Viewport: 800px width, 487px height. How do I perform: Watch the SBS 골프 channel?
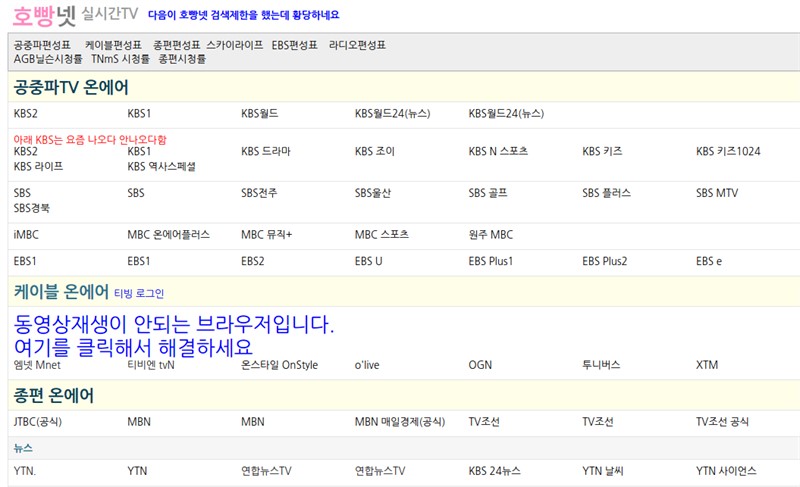[488, 193]
